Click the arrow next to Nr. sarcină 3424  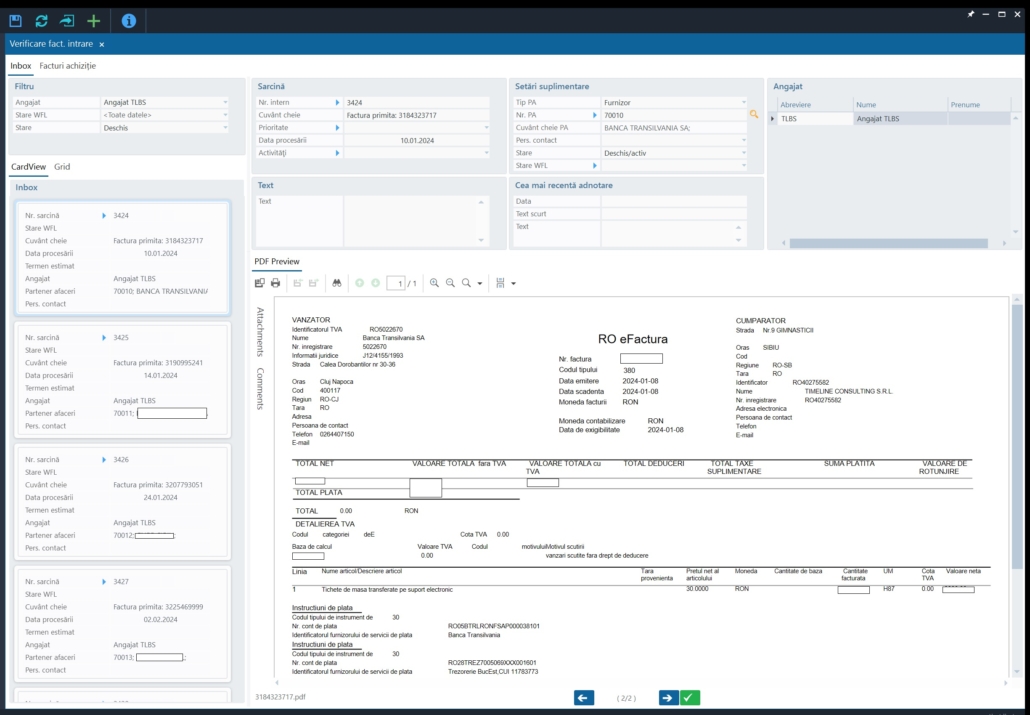[x=104, y=216]
